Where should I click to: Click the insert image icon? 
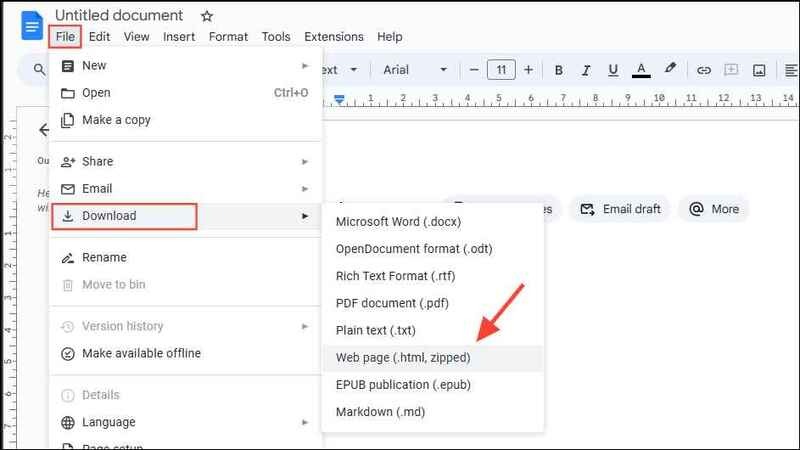click(759, 70)
